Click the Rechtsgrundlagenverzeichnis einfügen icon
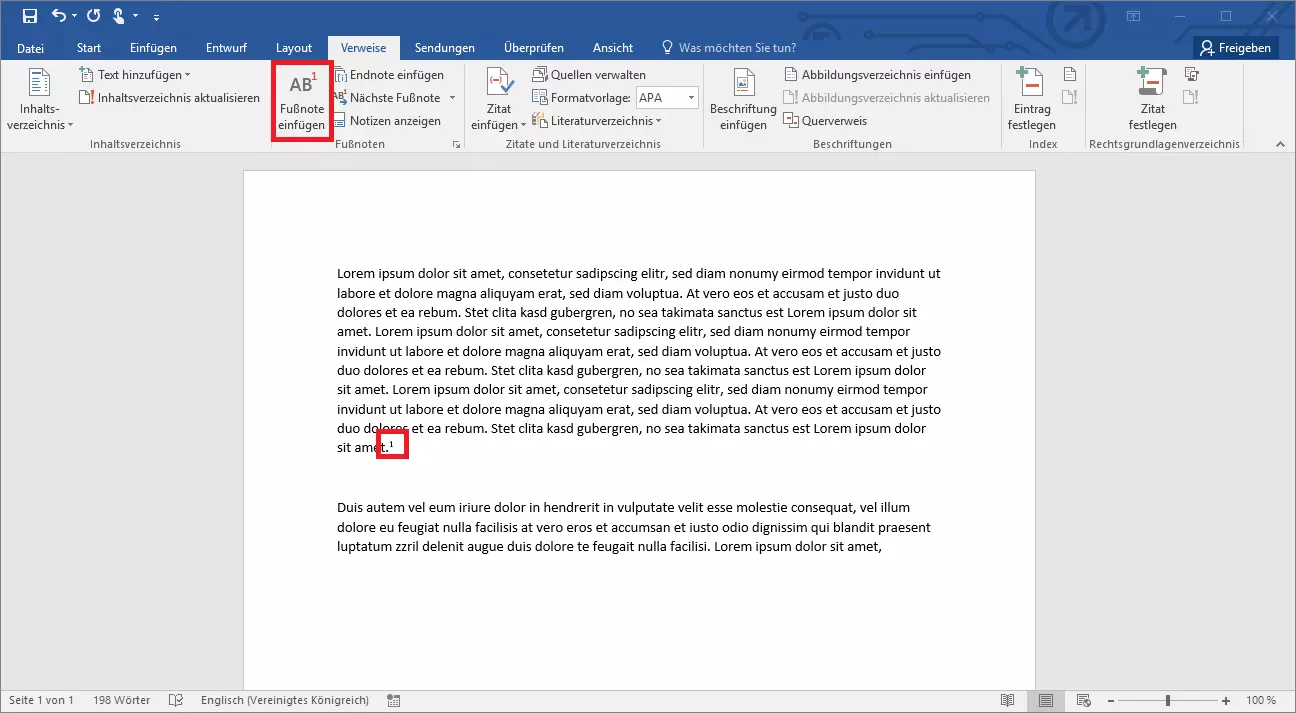This screenshot has height=713, width=1296. click(x=1191, y=75)
